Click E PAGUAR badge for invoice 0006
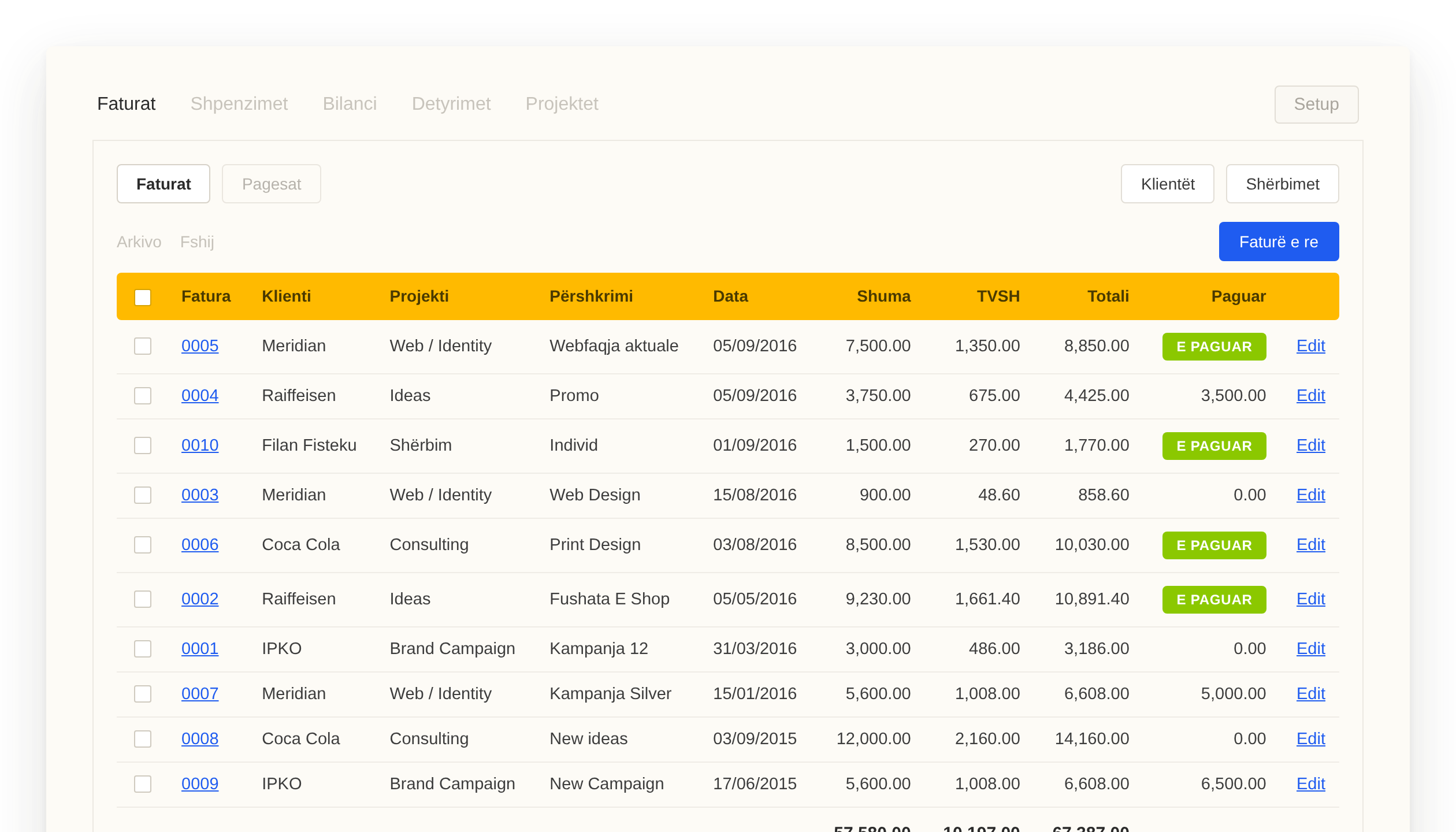Viewport: 1456px width, 832px height. [x=1214, y=545]
